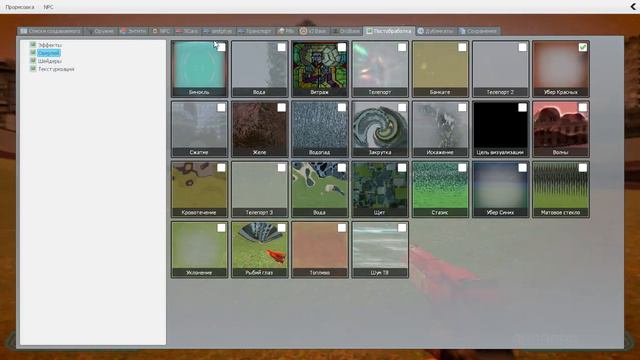Click the Водопад overlay thumbnail

click(x=320, y=129)
